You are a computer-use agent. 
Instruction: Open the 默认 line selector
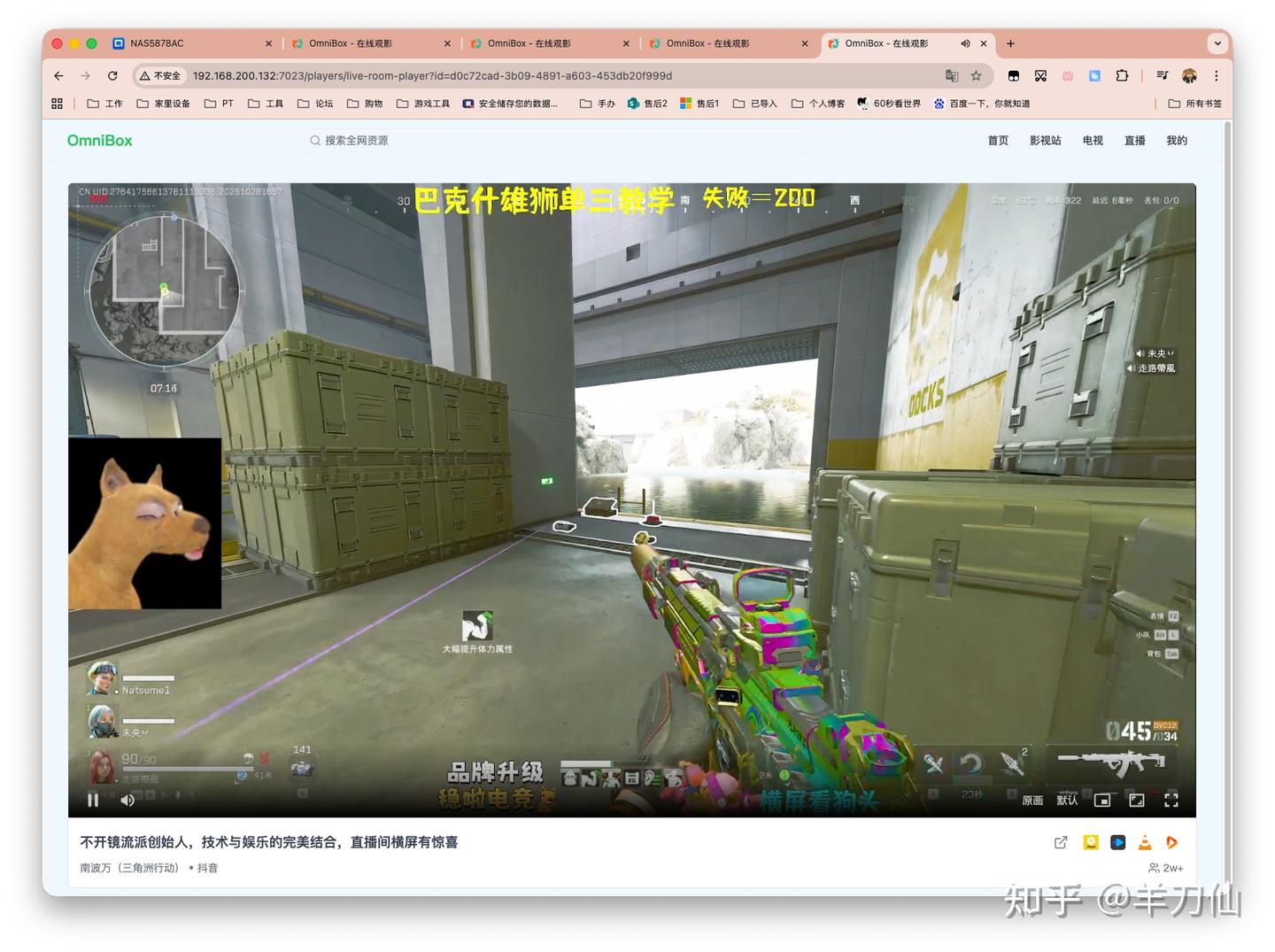point(1067,801)
